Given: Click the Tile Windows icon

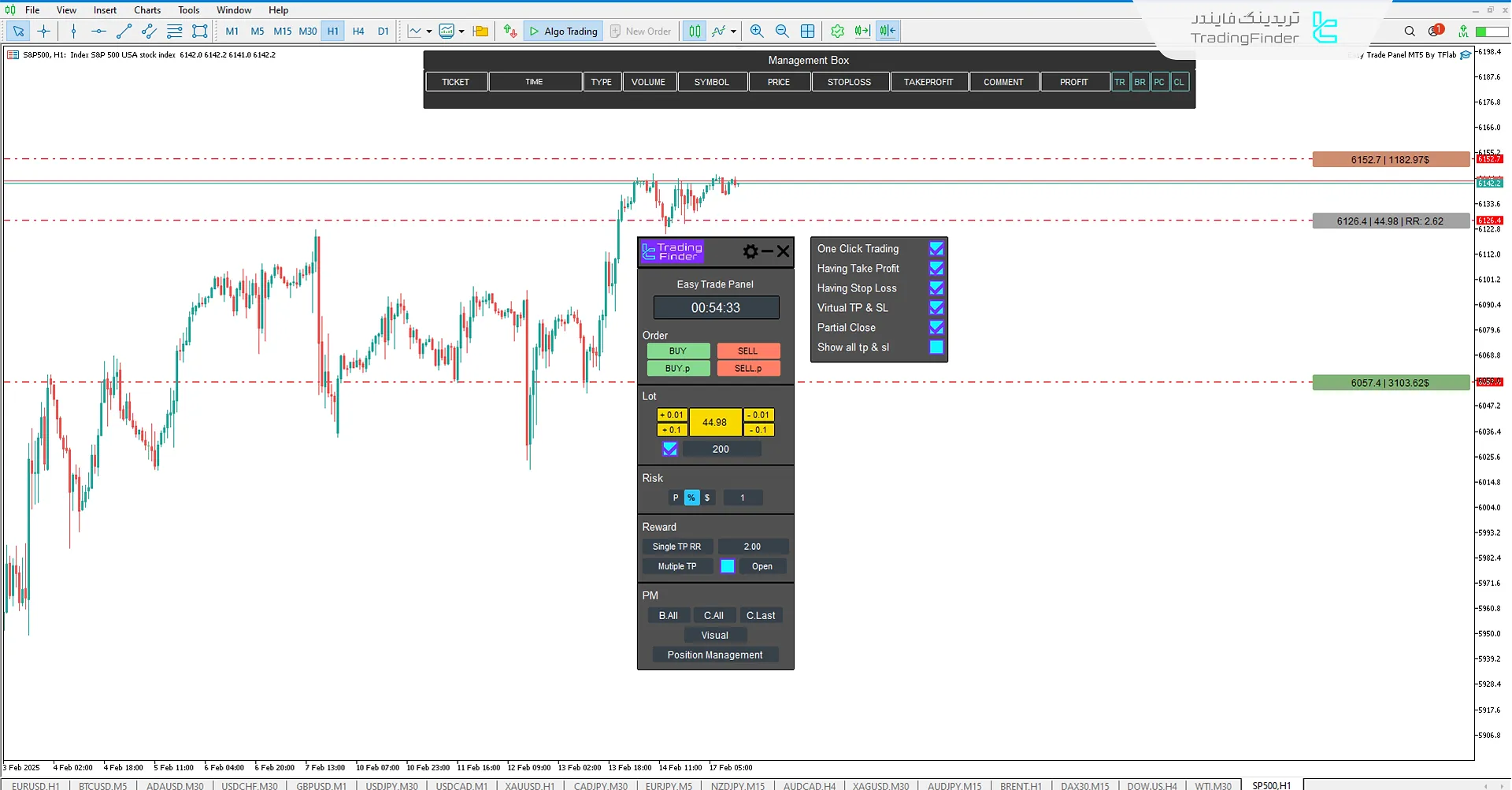Looking at the screenshot, I should (x=807, y=31).
